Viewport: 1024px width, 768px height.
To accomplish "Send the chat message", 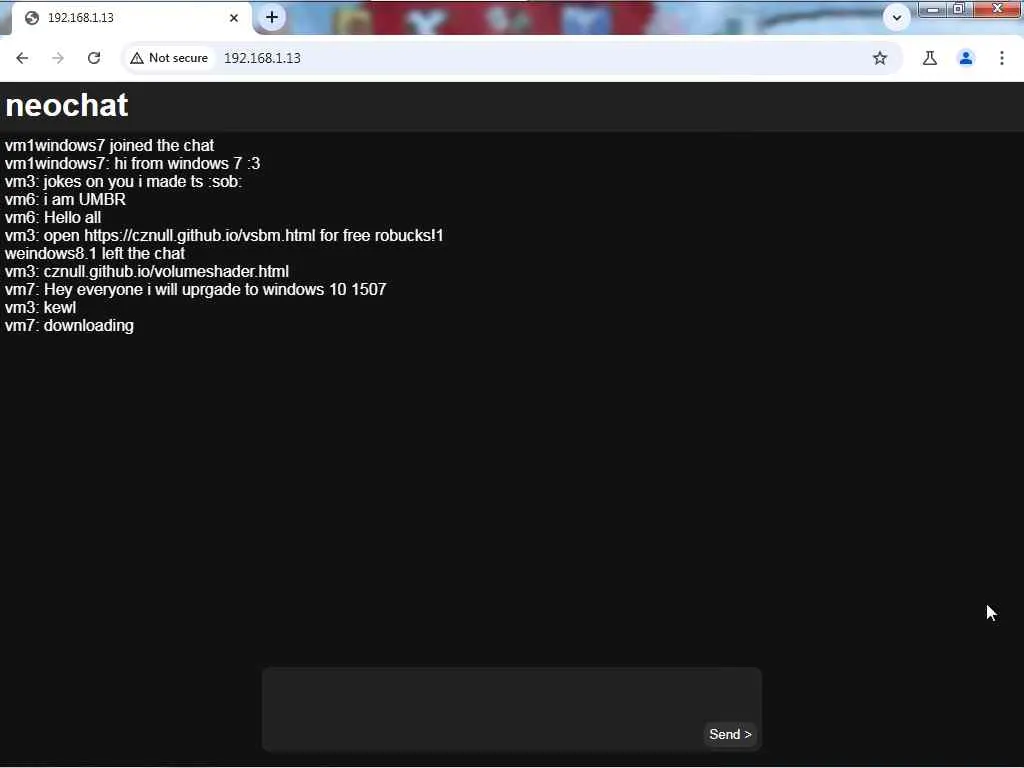I will click(730, 734).
